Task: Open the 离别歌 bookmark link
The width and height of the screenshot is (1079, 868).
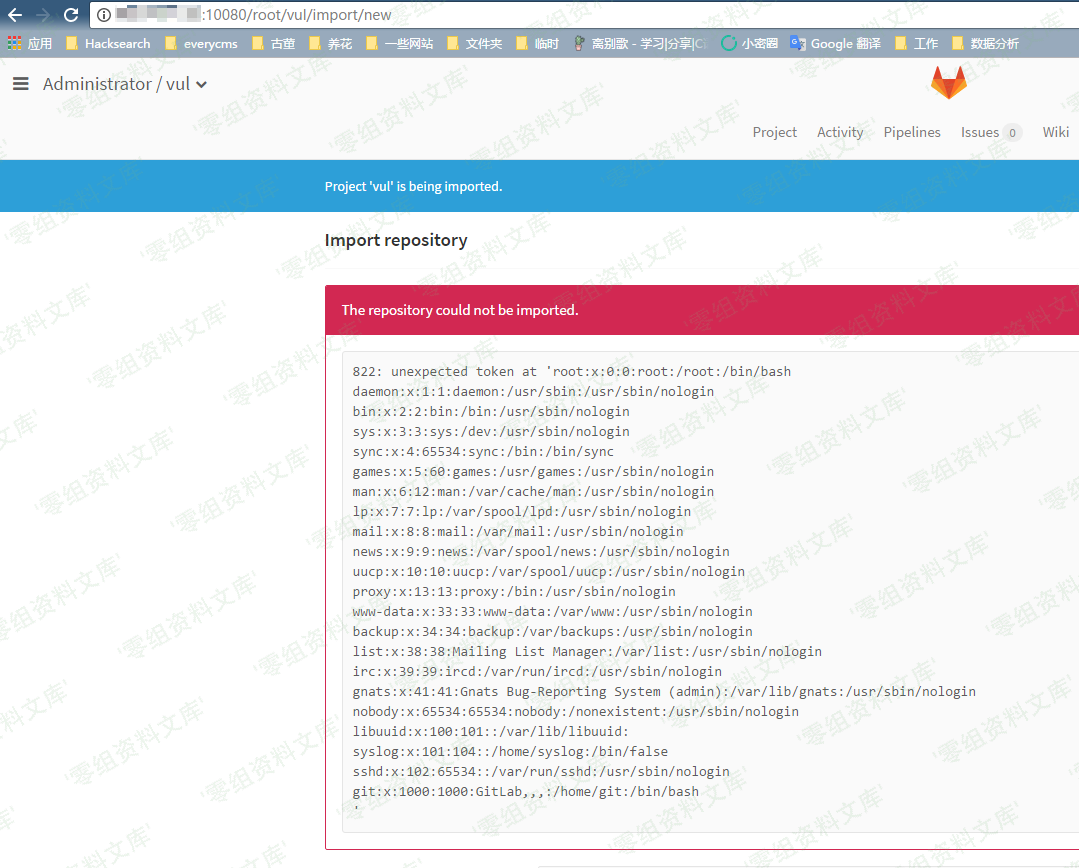Action: pos(640,44)
